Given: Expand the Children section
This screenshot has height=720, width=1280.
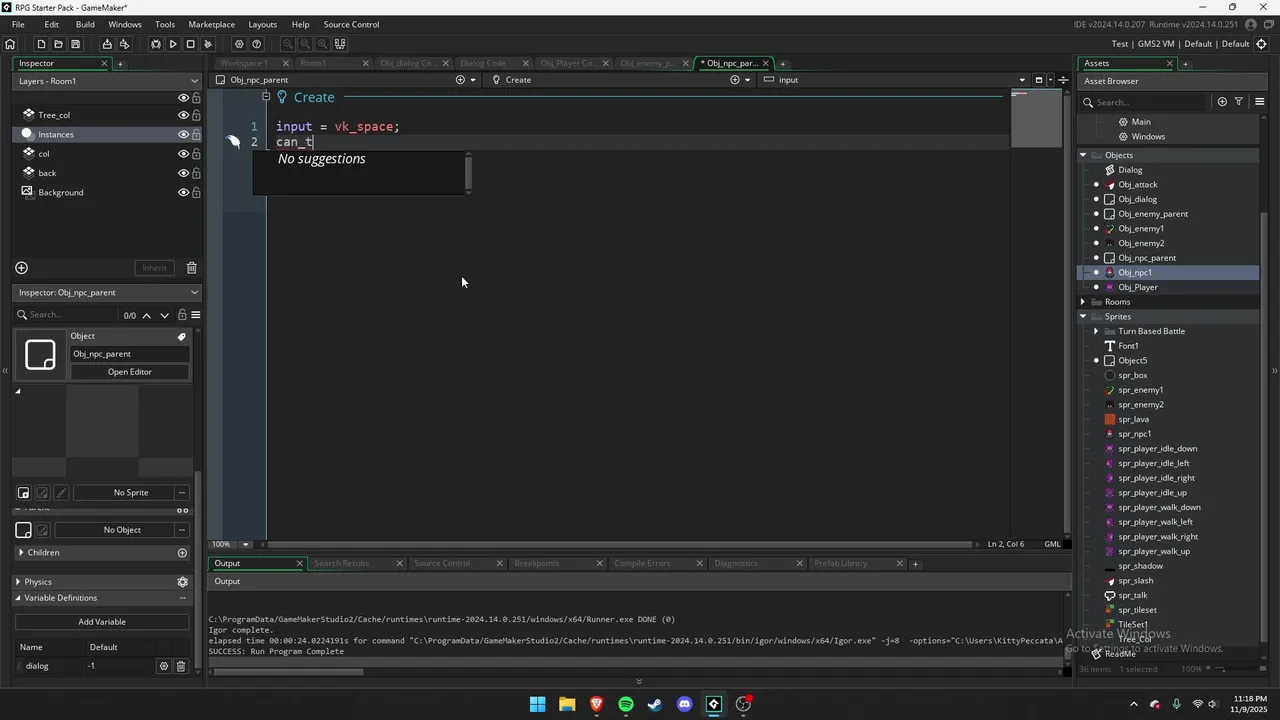Looking at the screenshot, I should 21,553.
